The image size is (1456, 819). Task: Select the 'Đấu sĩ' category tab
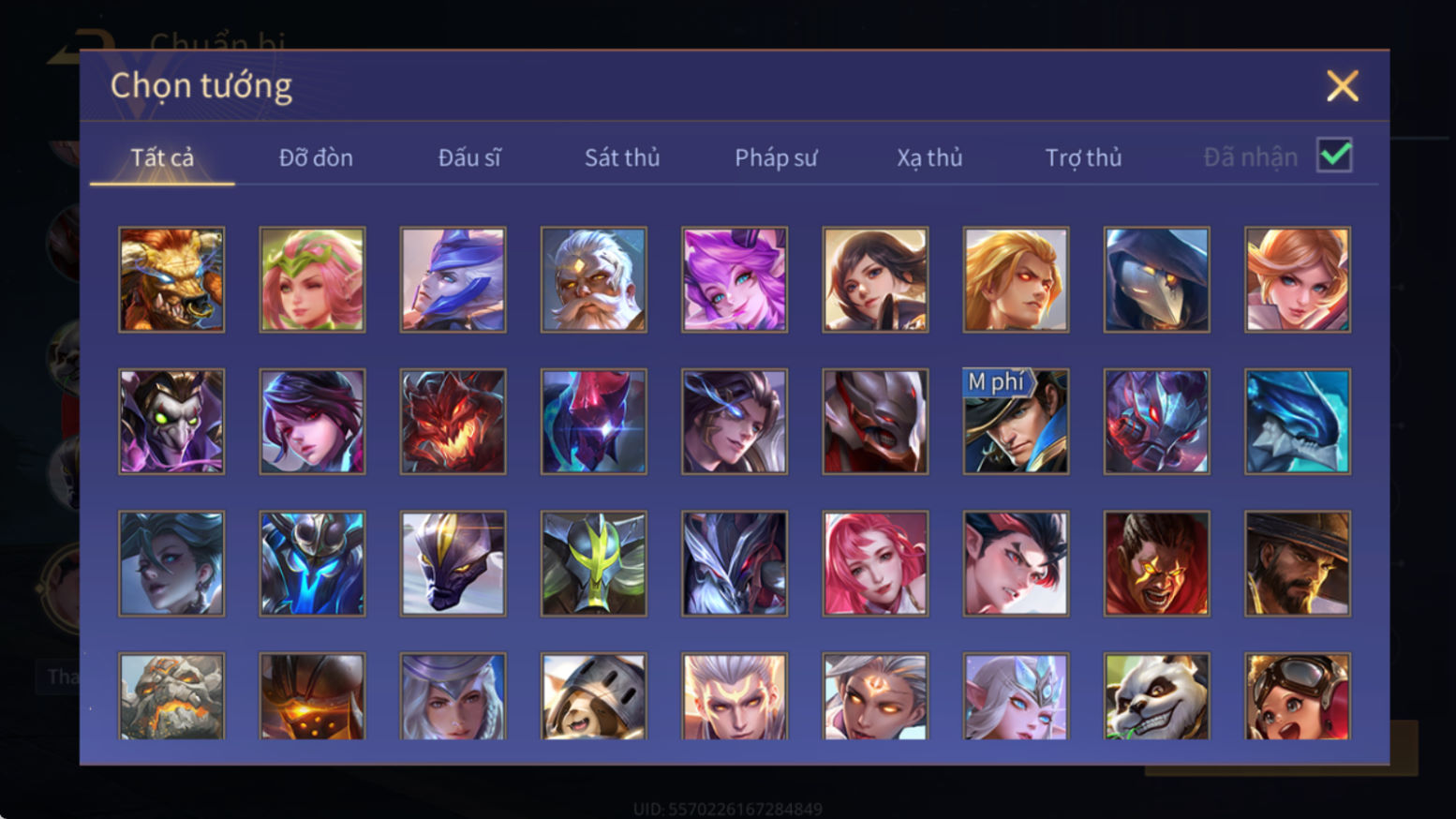(x=469, y=157)
